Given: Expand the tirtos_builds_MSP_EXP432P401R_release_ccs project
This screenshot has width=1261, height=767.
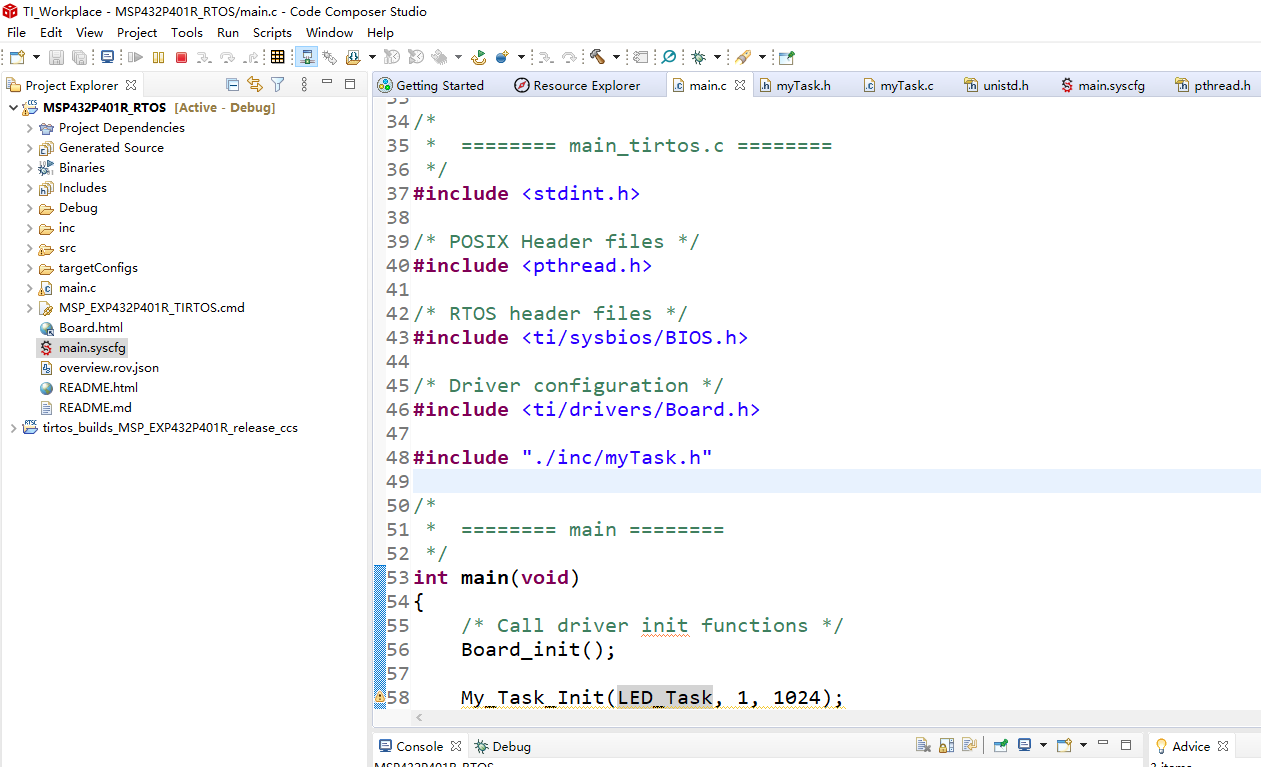Looking at the screenshot, I should pos(12,428).
